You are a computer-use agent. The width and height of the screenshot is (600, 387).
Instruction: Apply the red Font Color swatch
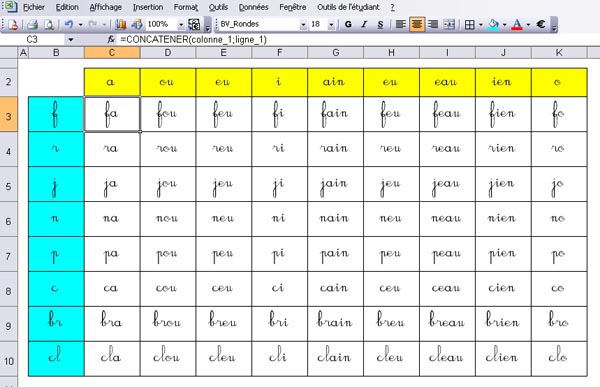point(517,24)
